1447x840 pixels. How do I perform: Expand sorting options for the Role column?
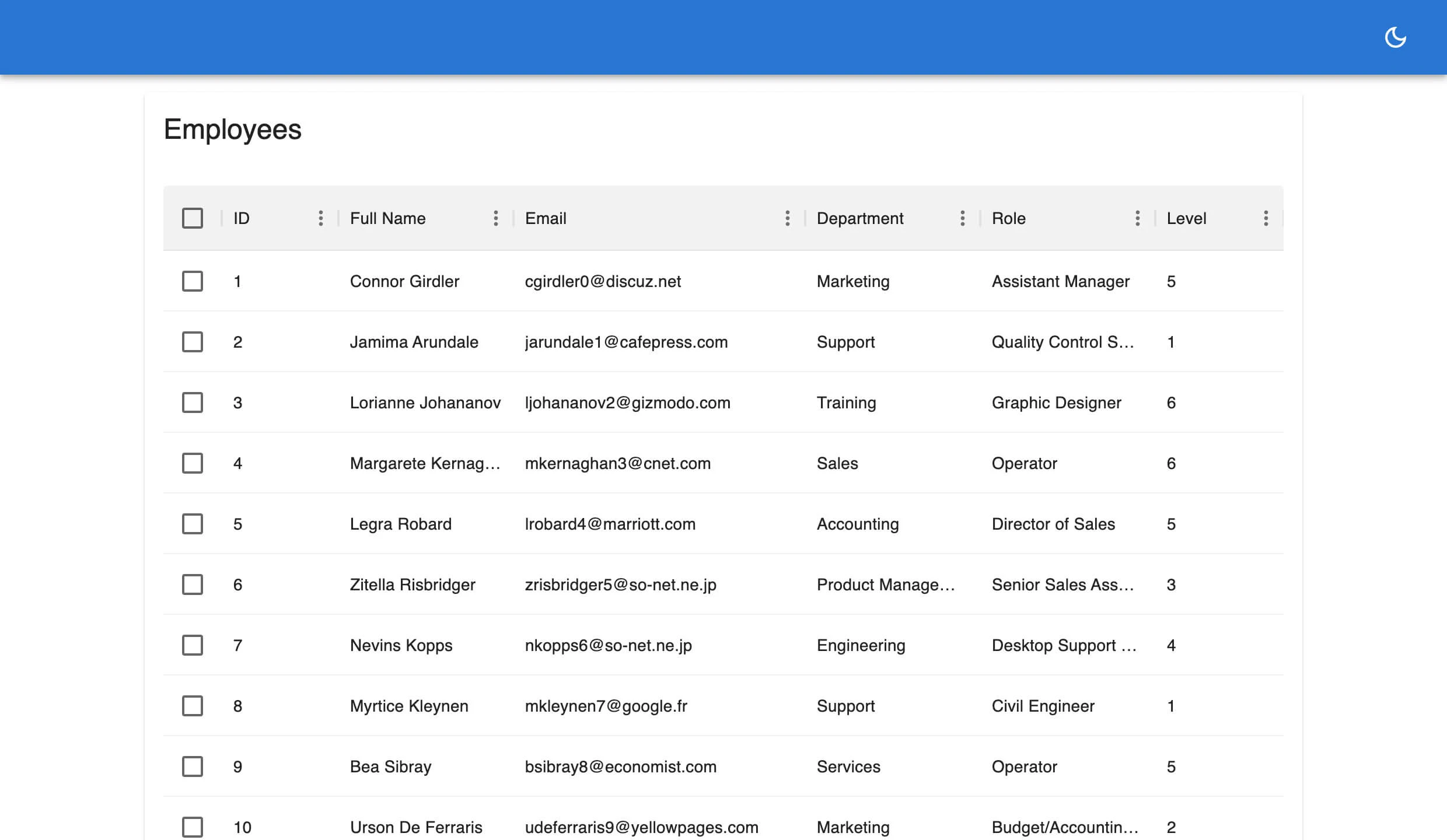[1137, 218]
